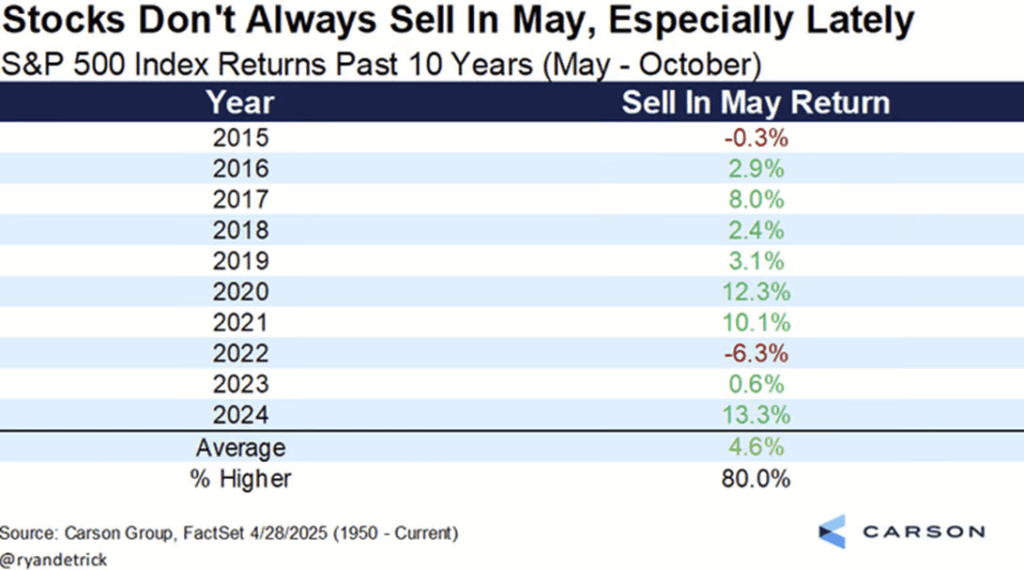
Task: Select the 2016 row year
Action: tap(240, 169)
